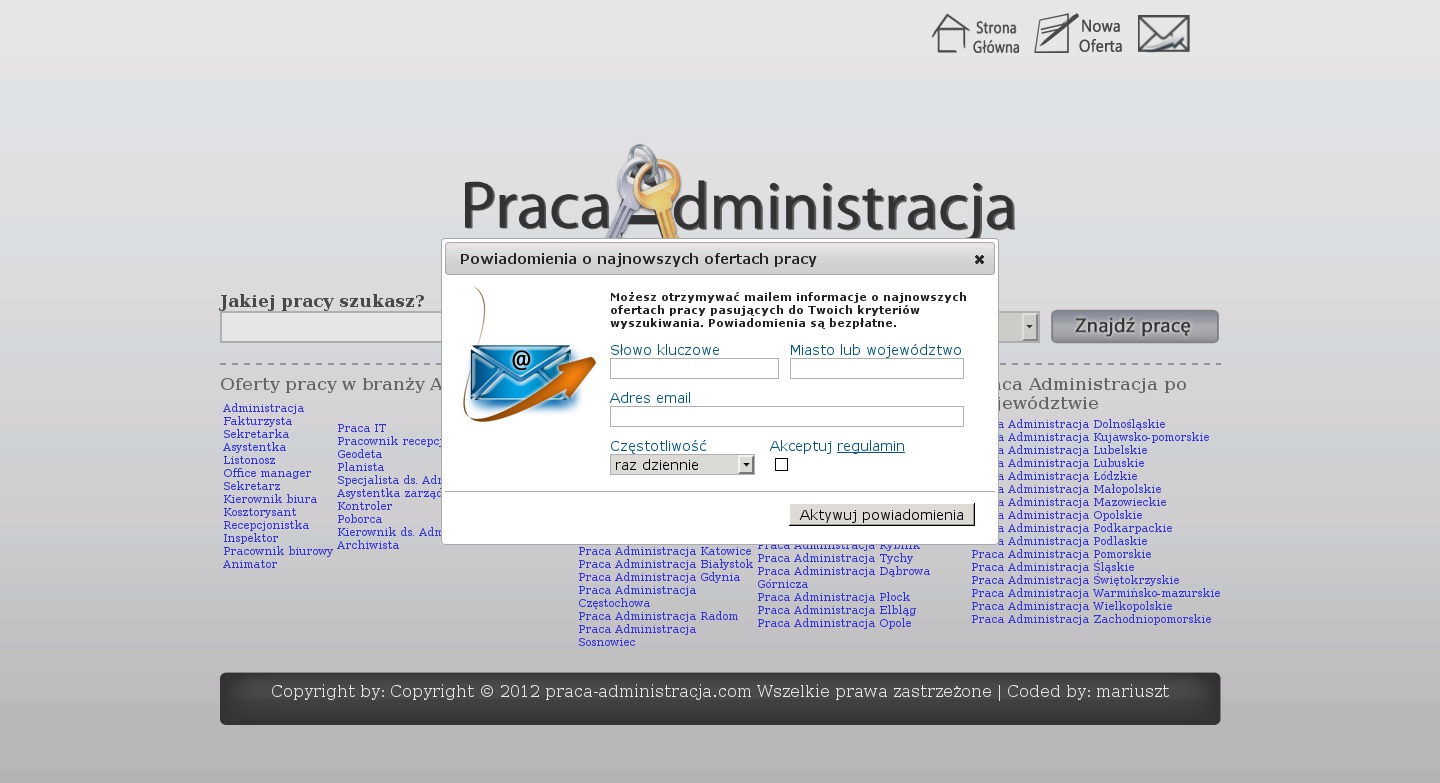The width and height of the screenshot is (1440, 783).
Task: Open Praca Administracja Gdynia link
Action: pyautogui.click(x=659, y=577)
